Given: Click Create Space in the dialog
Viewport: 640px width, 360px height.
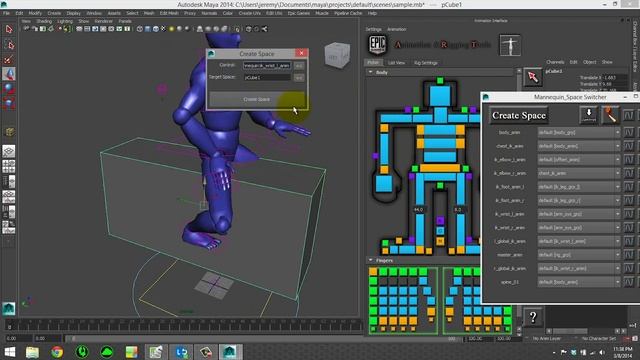Looking at the screenshot, I should [256, 99].
